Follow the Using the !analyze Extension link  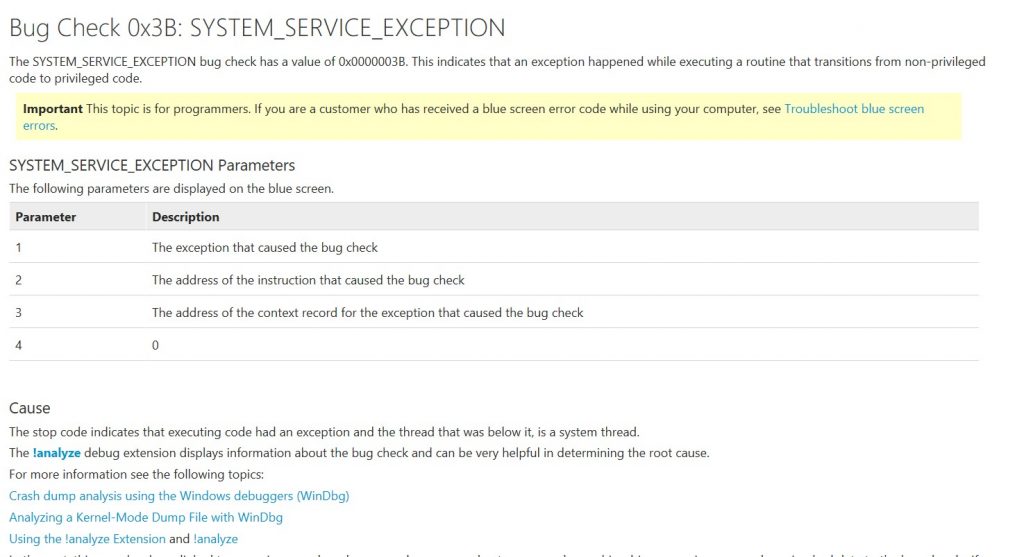[87, 539]
